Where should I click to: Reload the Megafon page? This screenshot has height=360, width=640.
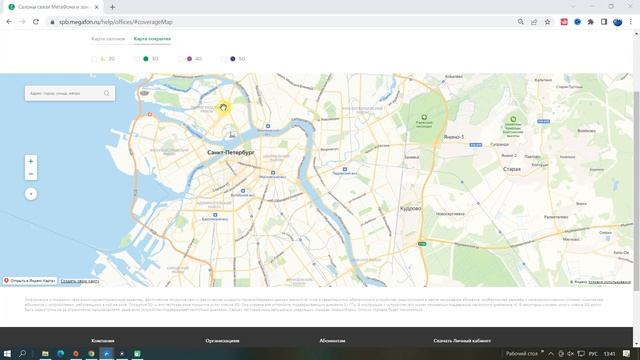pos(36,22)
